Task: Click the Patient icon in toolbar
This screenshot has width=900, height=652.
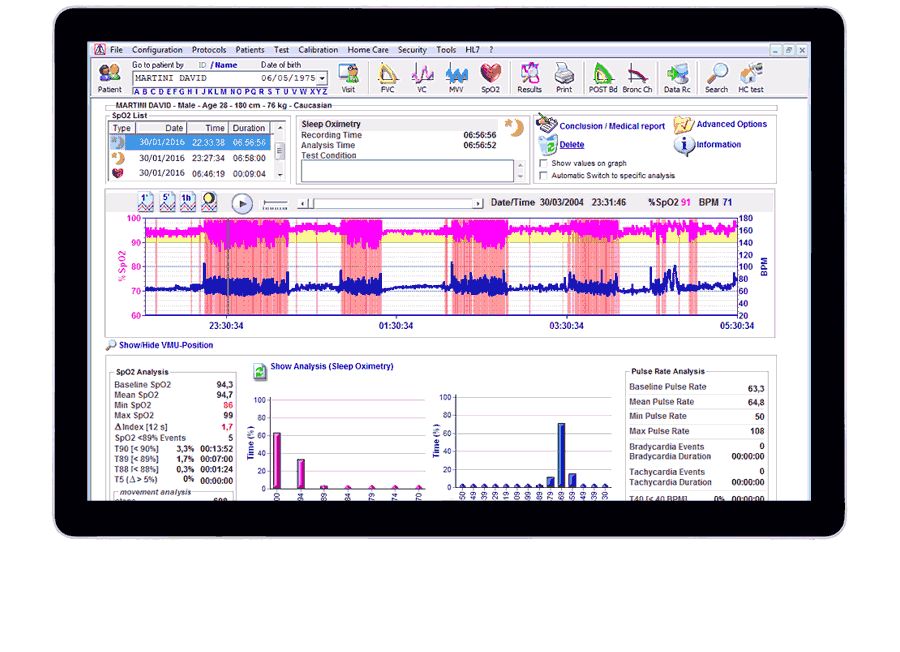Action: 109,74
